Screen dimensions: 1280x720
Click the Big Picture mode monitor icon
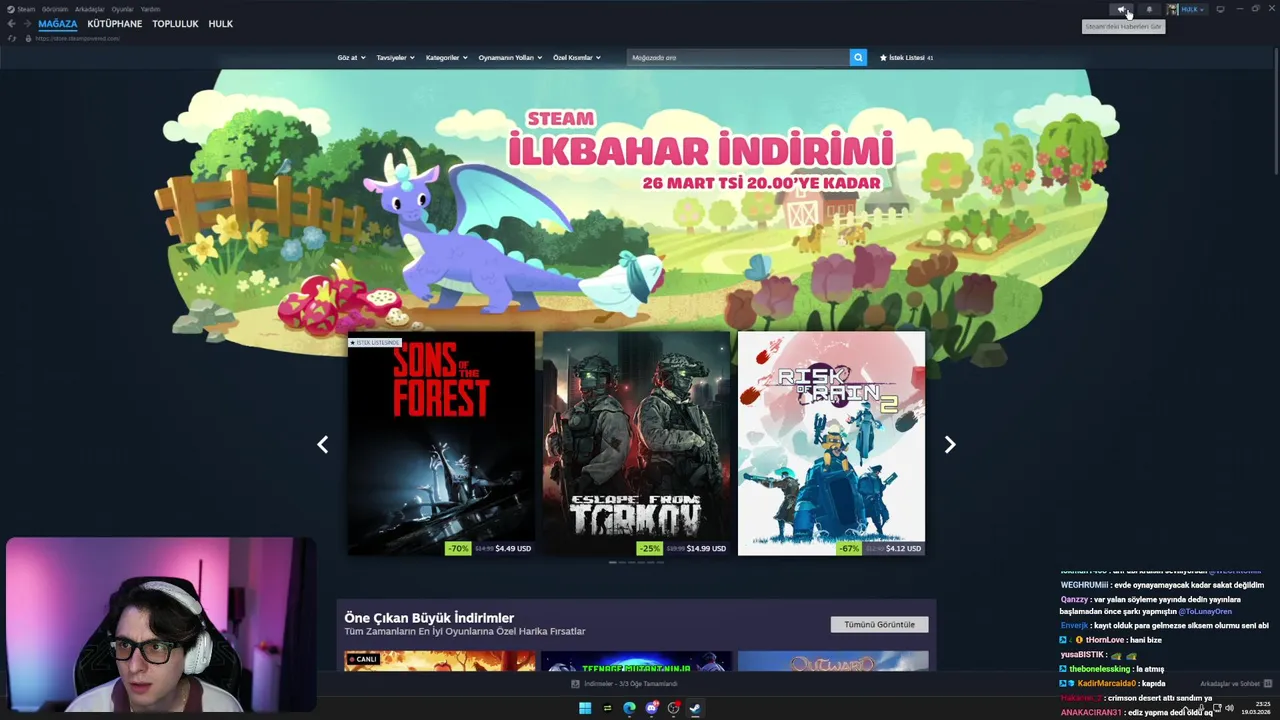[x=1220, y=9]
